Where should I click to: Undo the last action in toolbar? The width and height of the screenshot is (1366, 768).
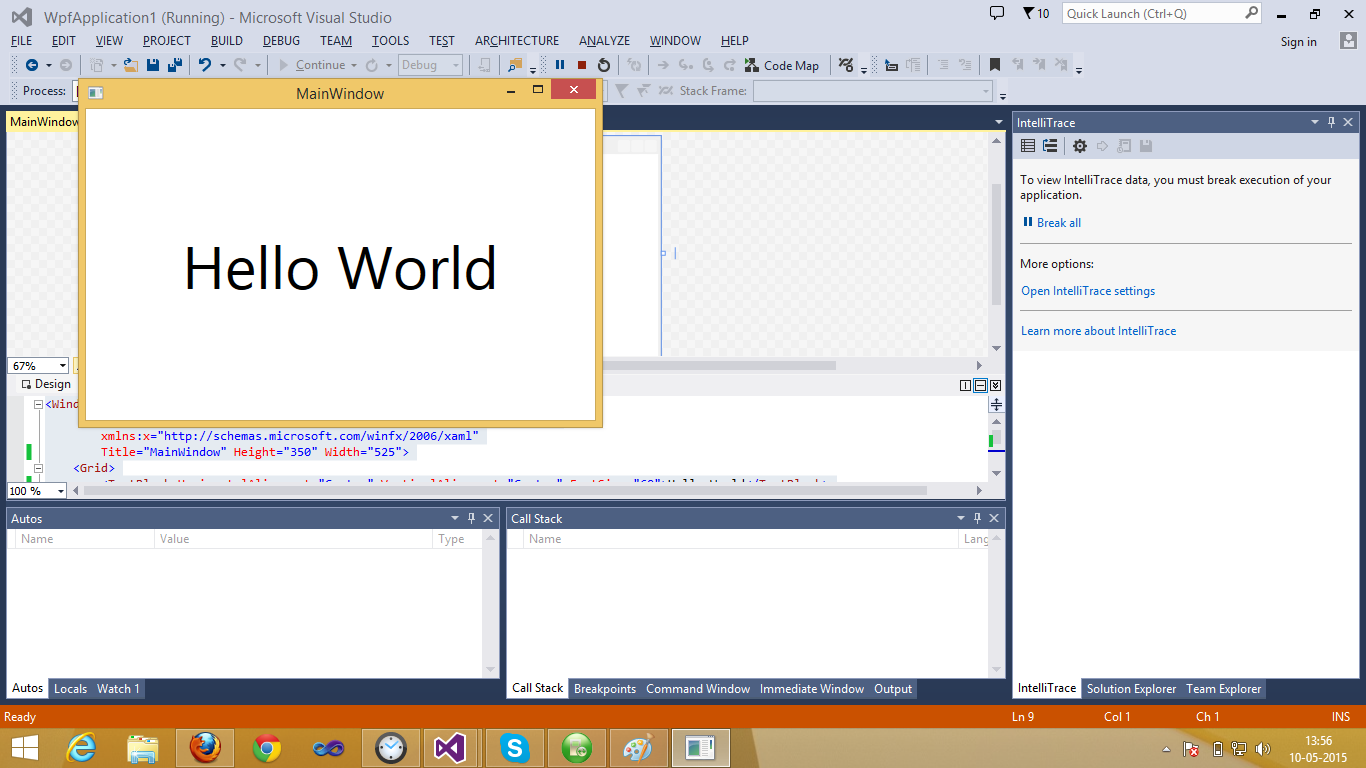204,65
